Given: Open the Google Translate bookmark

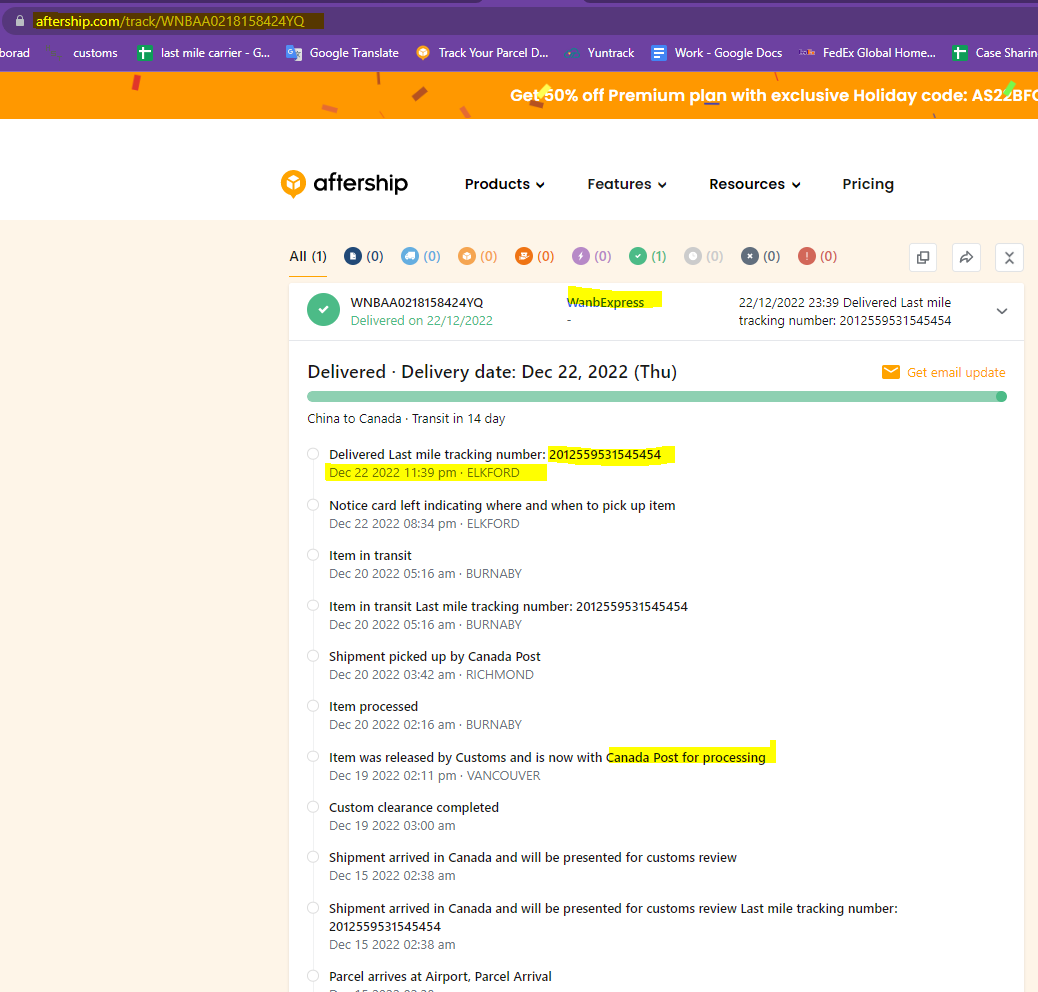Looking at the screenshot, I should [343, 53].
